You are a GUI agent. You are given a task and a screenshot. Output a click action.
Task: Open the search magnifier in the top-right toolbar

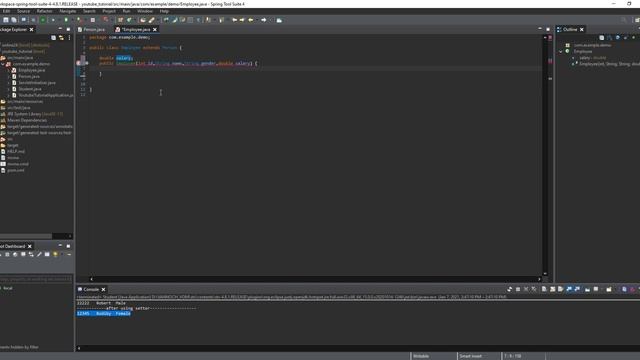pos(623,20)
